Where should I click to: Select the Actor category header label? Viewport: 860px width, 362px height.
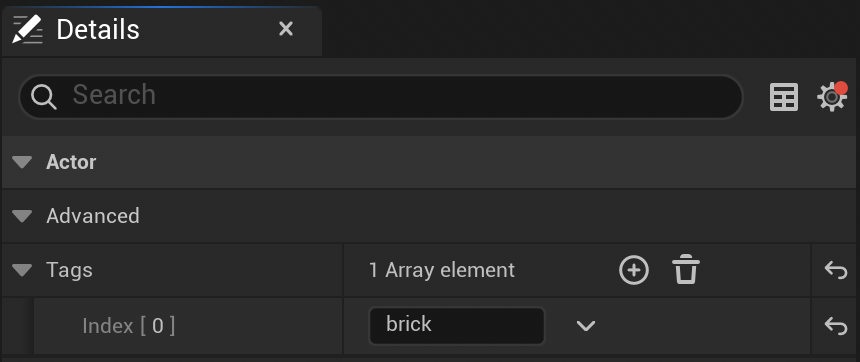tap(71, 162)
